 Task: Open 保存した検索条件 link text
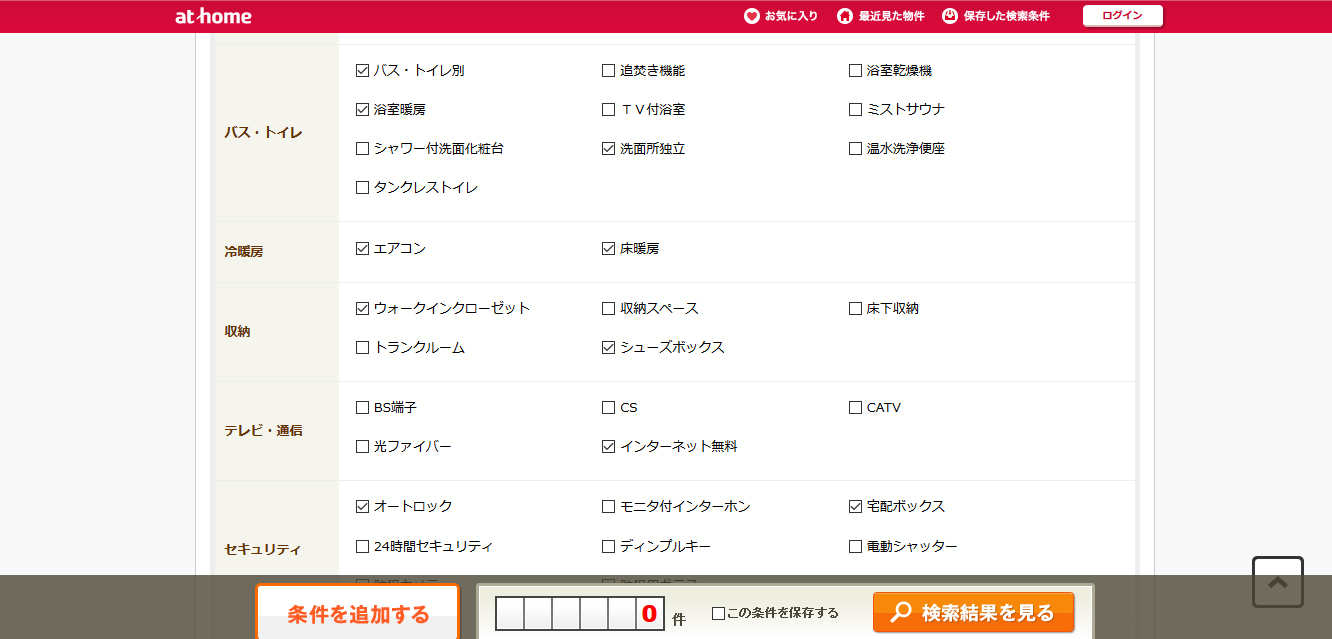tap(1007, 16)
